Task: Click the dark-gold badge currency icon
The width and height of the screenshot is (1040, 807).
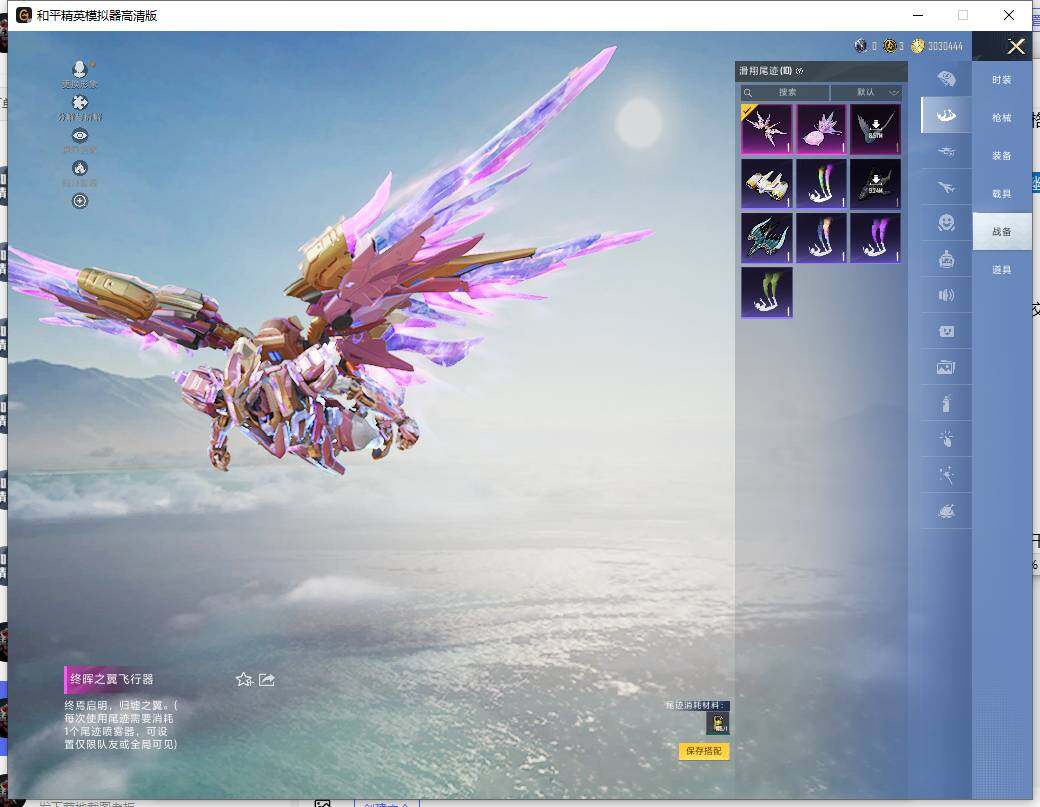Action: pos(890,46)
